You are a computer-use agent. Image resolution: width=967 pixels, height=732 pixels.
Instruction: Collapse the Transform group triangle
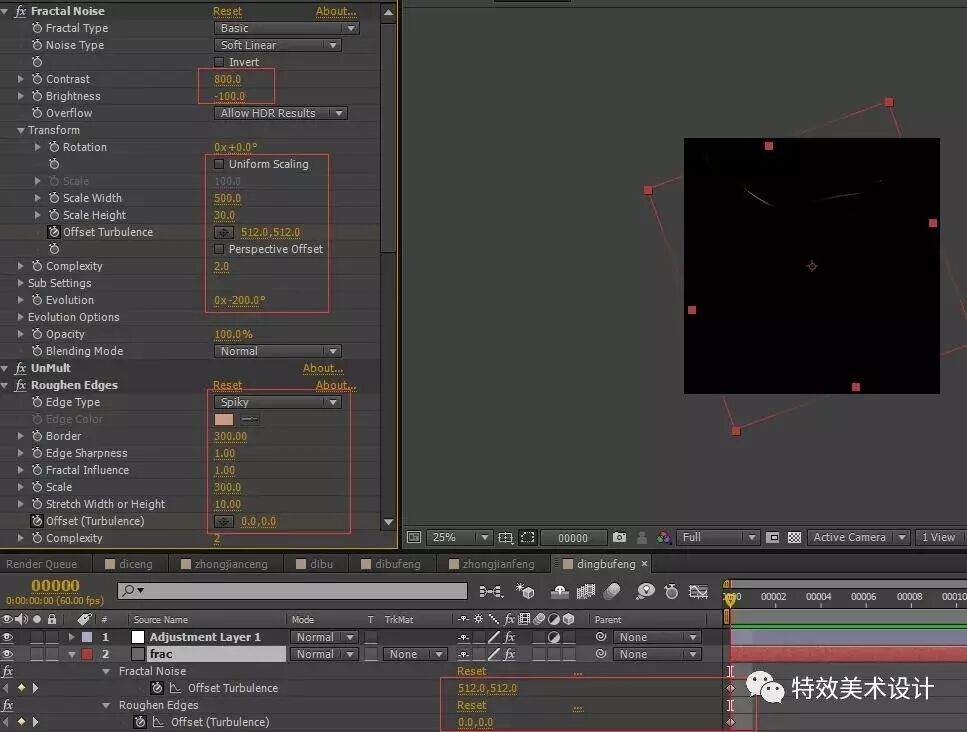pos(20,130)
